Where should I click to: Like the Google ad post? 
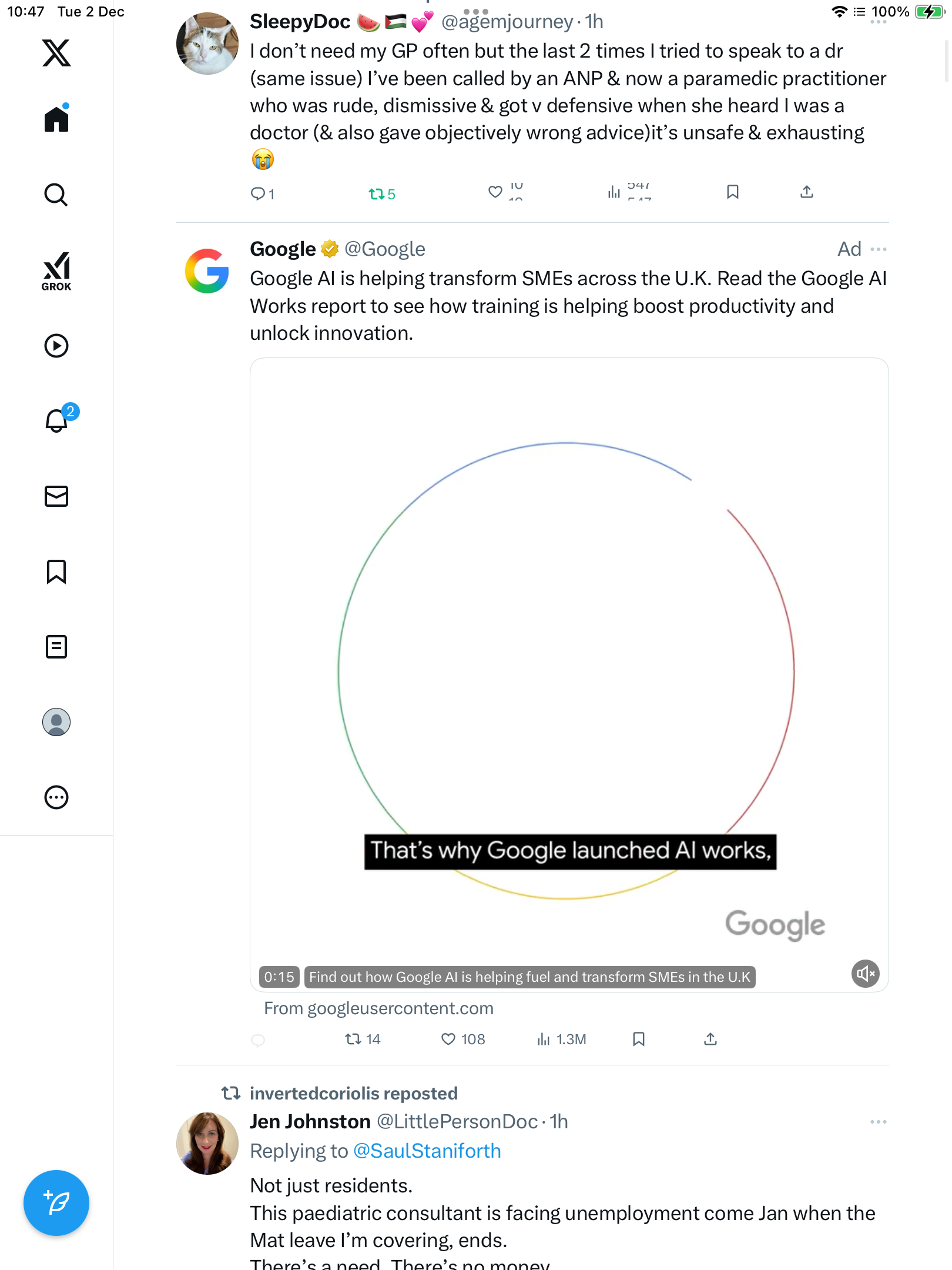[448, 1040]
